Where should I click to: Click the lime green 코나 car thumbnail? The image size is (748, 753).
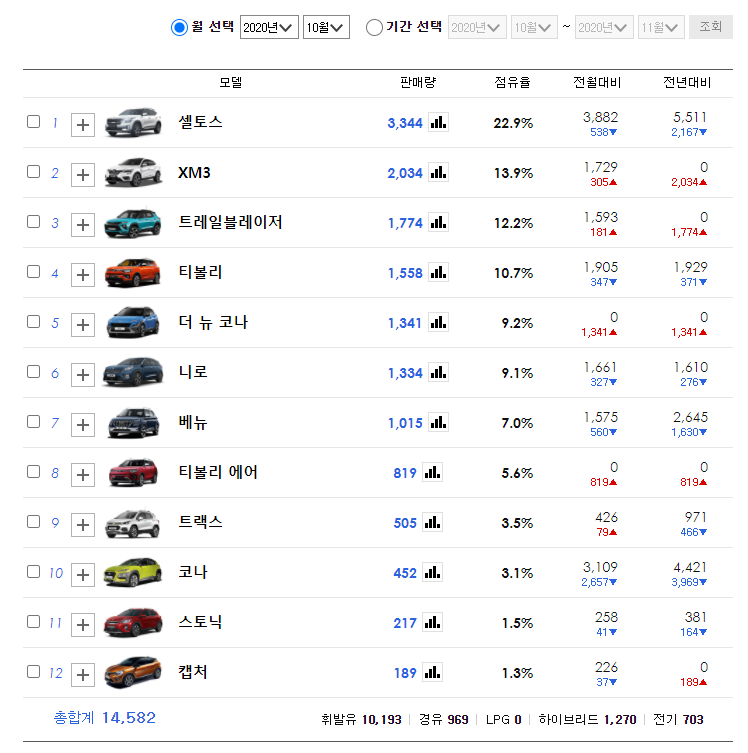[133, 572]
